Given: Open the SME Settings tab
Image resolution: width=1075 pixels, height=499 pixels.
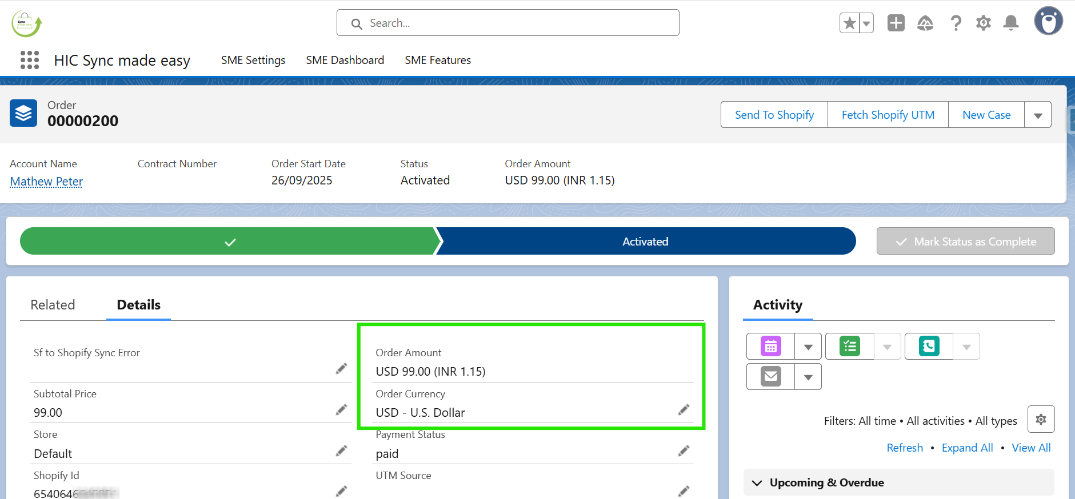Looking at the screenshot, I should point(253,60).
